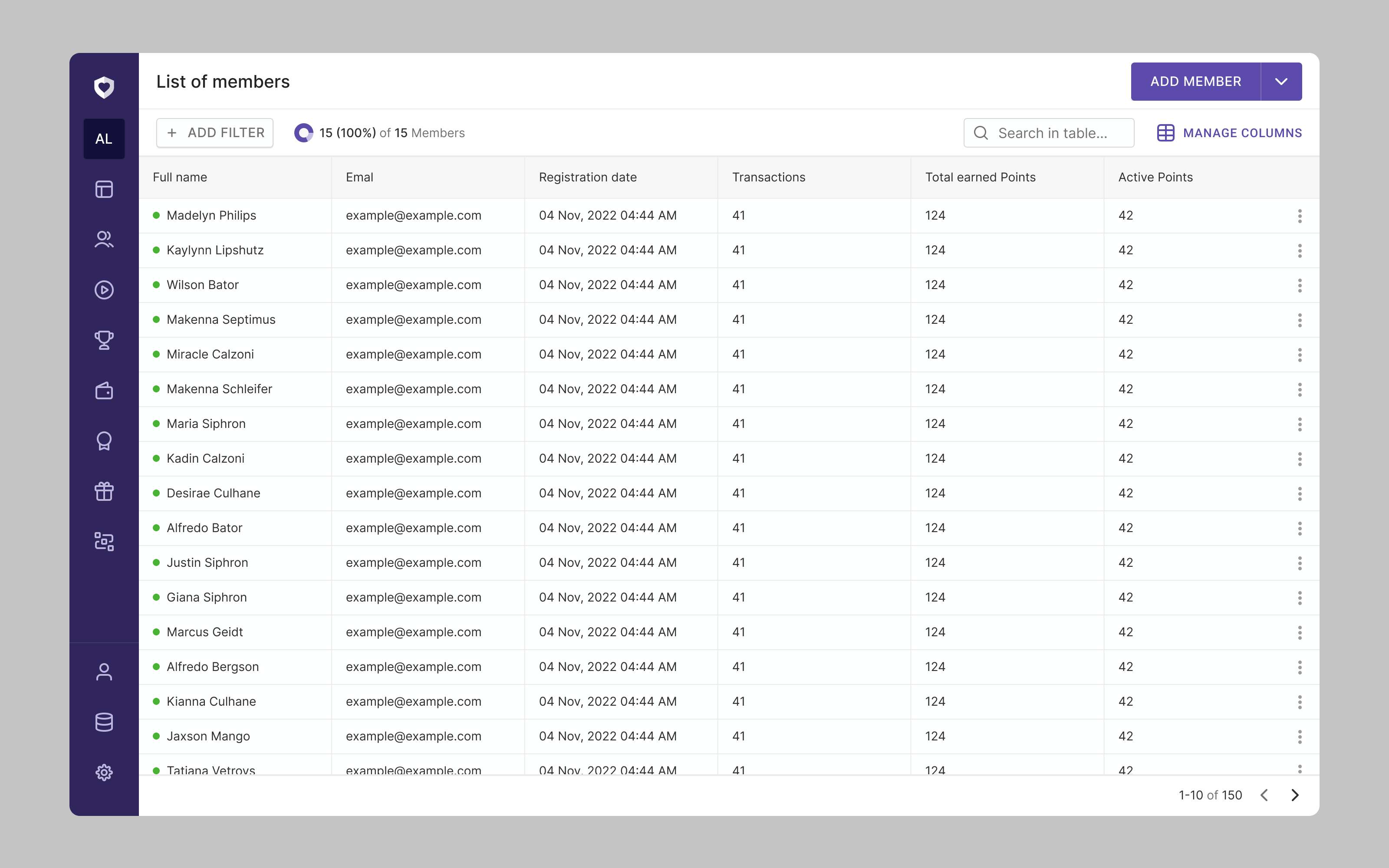Viewport: 1389px width, 868px height.
Task: Select the AL workspace tab
Action: 104,138
